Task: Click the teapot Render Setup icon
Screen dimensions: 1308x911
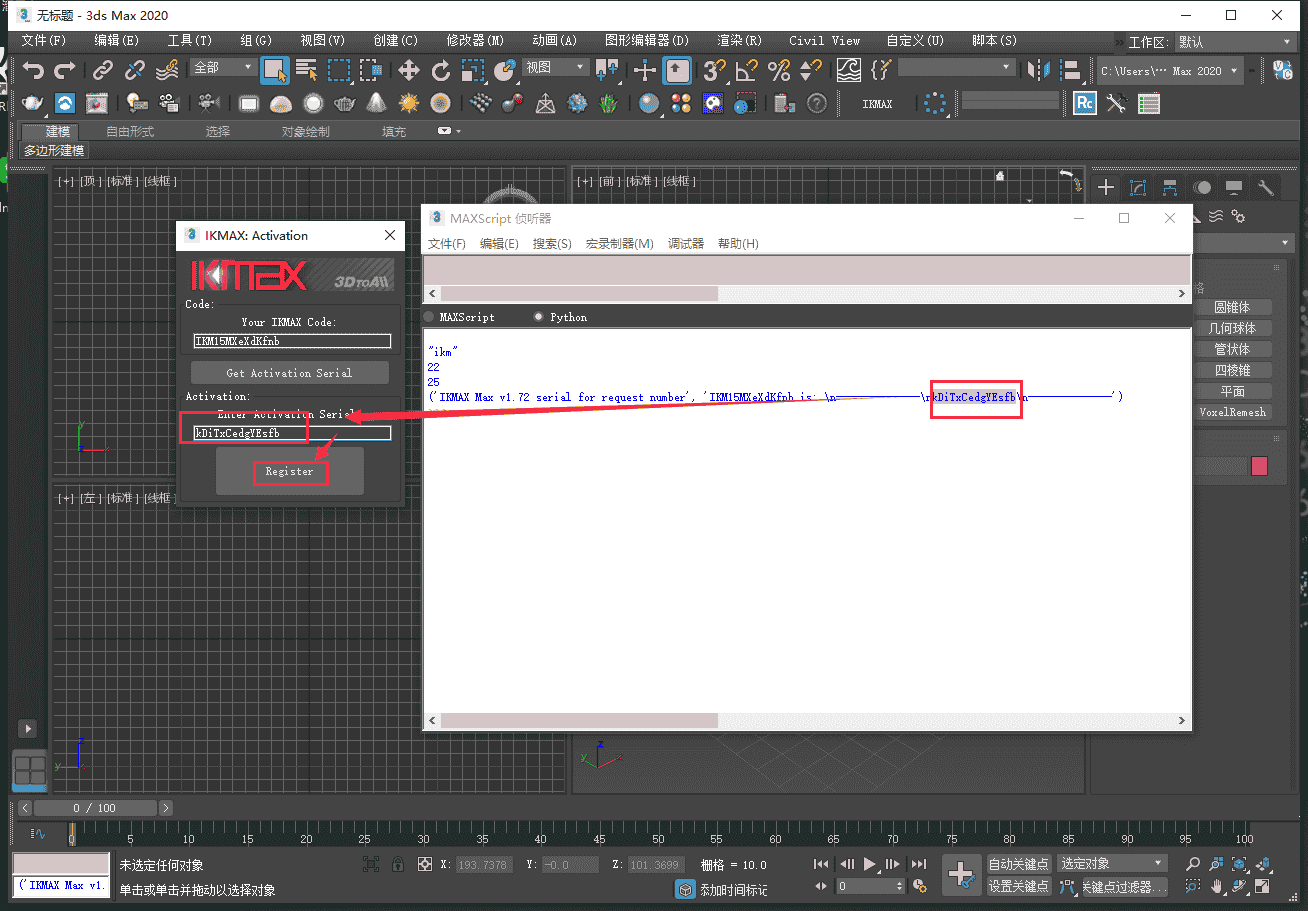Action: 33,103
